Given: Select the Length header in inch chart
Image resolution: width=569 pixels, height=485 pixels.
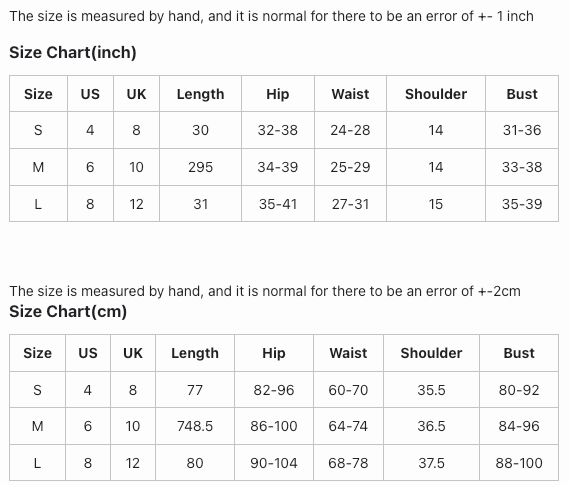Looking at the screenshot, I should 200,94.
